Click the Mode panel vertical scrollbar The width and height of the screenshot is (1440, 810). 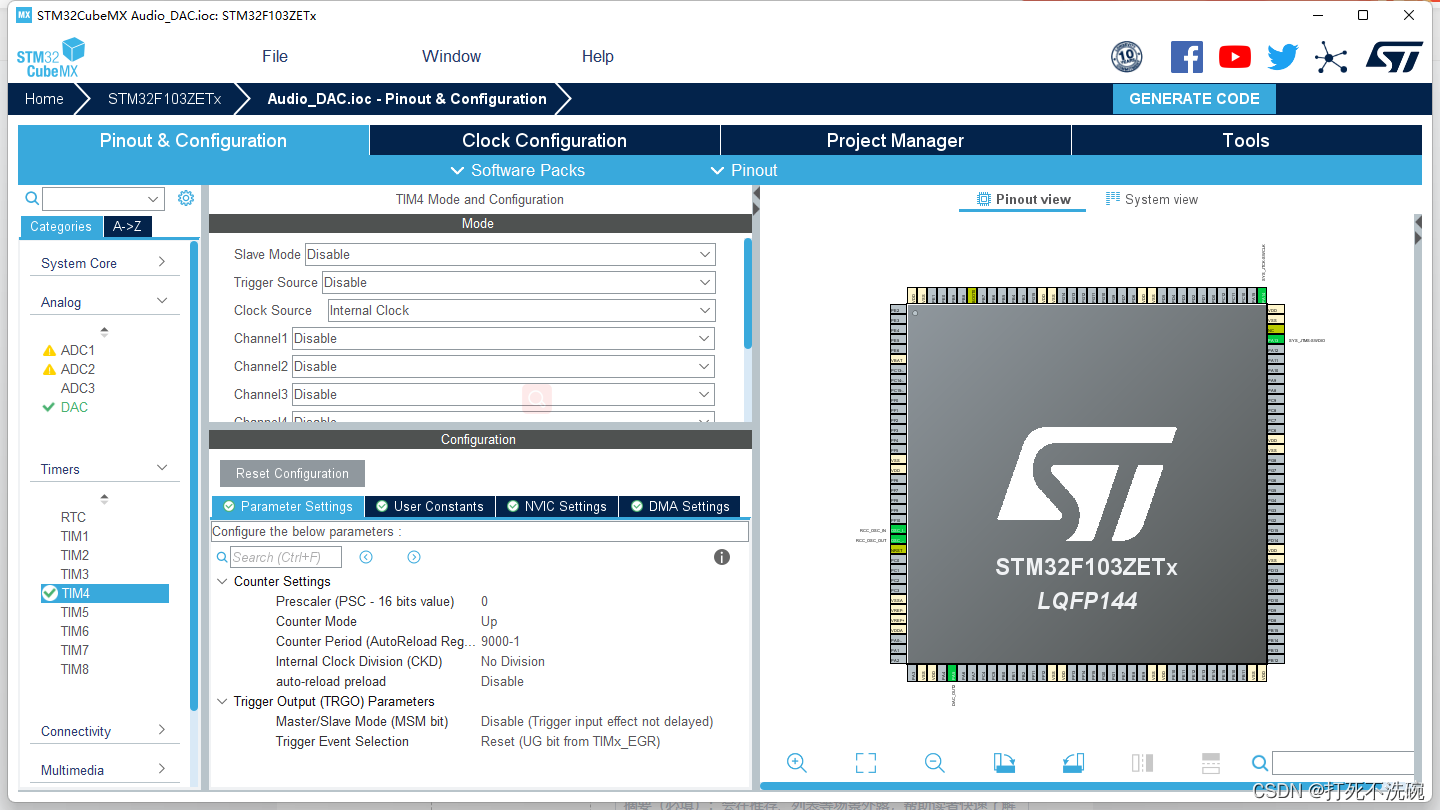[748, 293]
